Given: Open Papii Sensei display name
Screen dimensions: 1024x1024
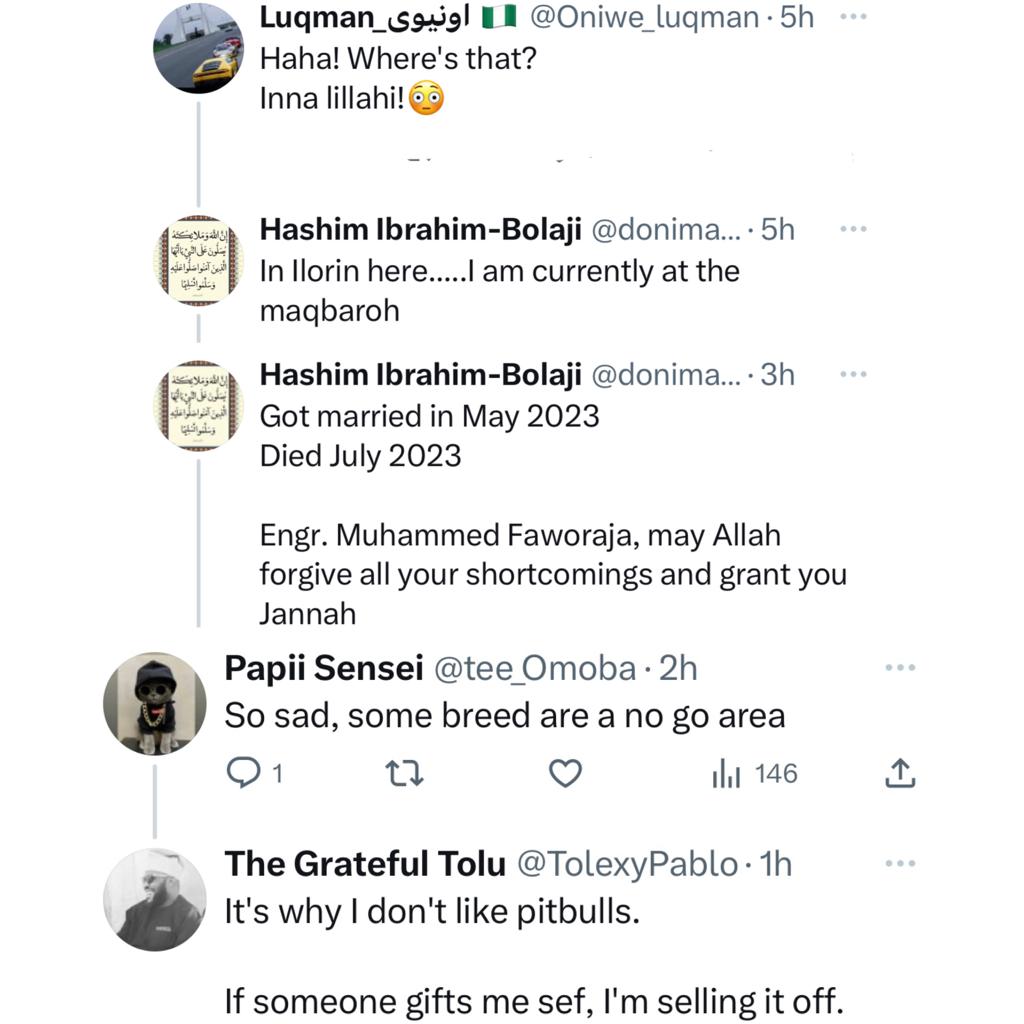Looking at the screenshot, I should [x=323, y=668].
